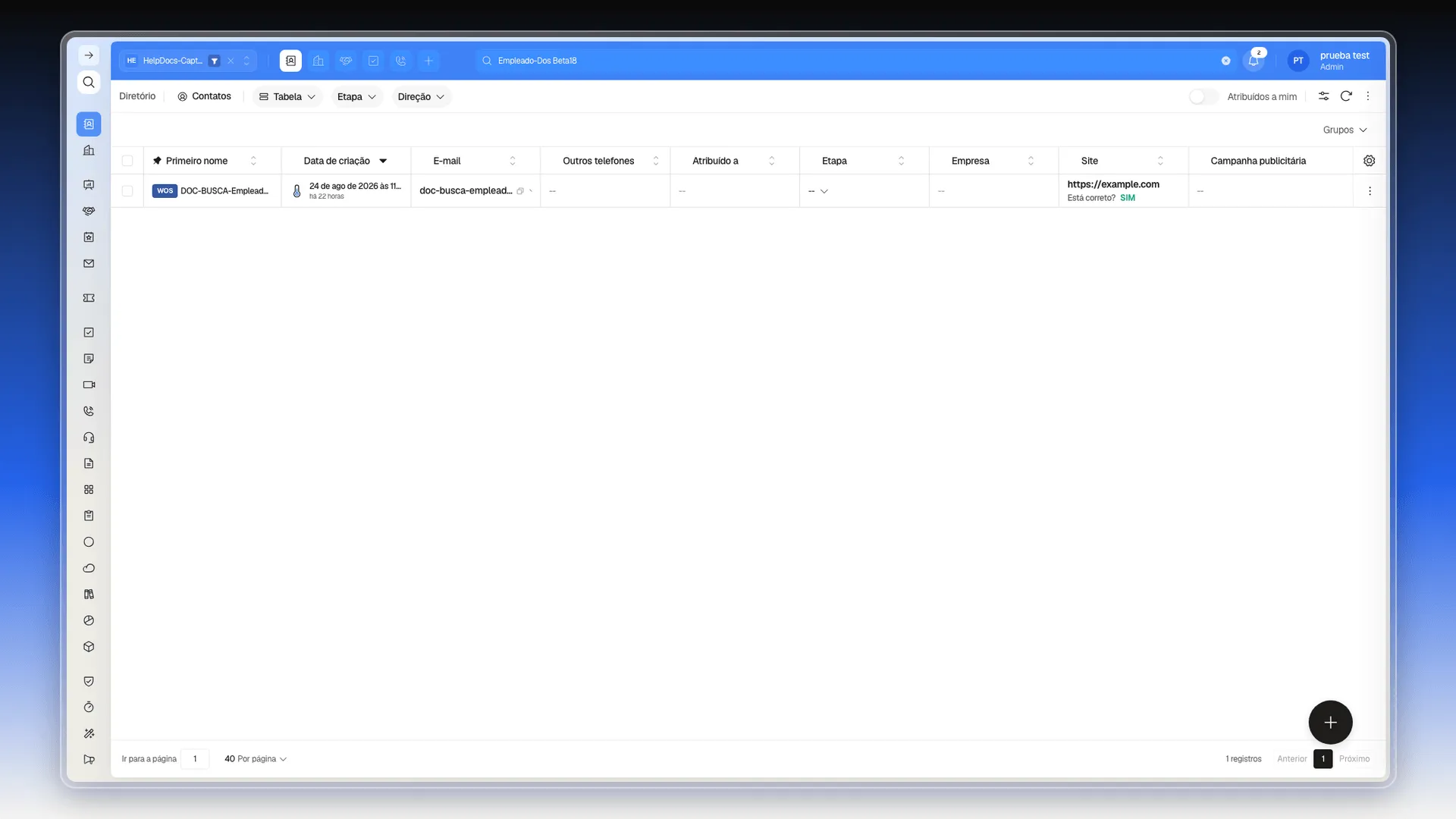Image resolution: width=1456 pixels, height=819 pixels.
Task: Expand the Grupos dropdown
Action: (x=1345, y=130)
